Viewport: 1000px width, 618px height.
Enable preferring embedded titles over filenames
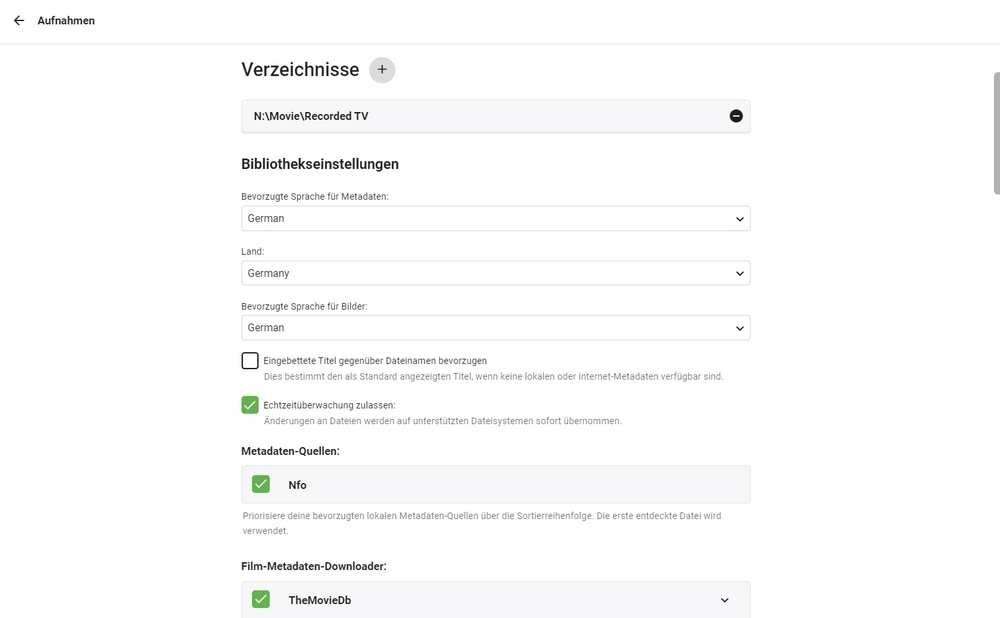tap(250, 361)
